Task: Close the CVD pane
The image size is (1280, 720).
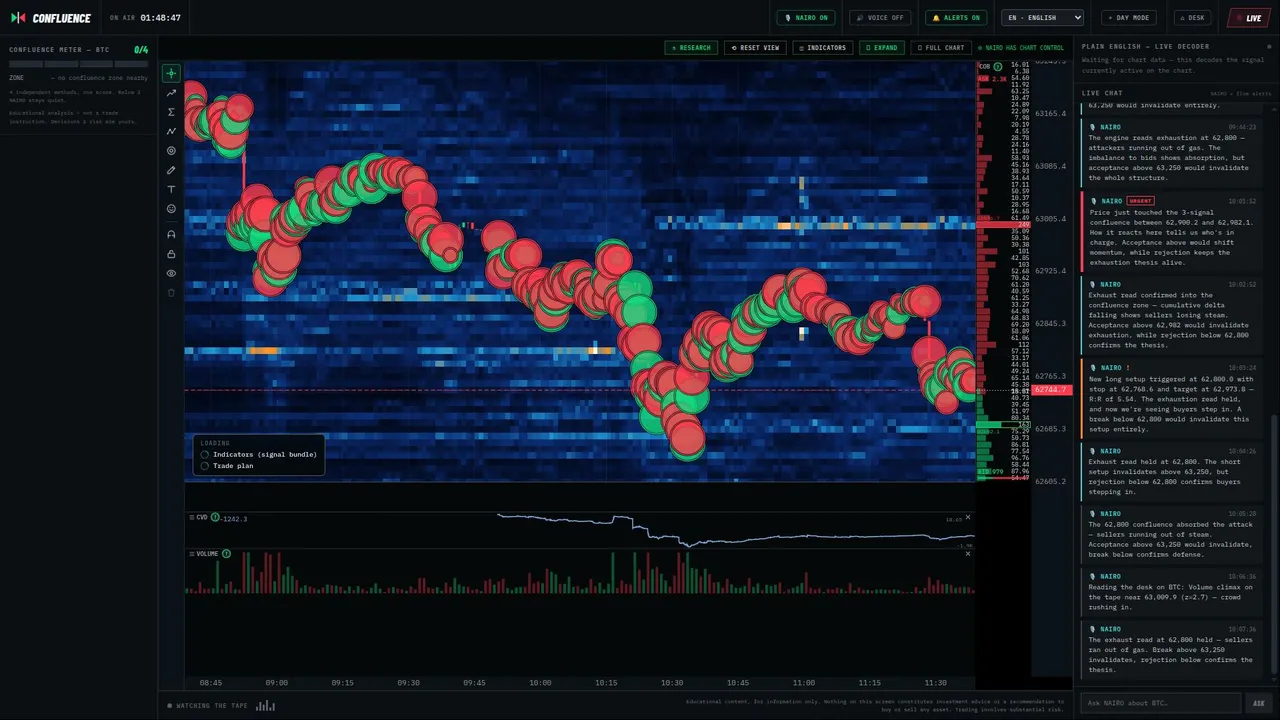Action: pyautogui.click(x=967, y=517)
